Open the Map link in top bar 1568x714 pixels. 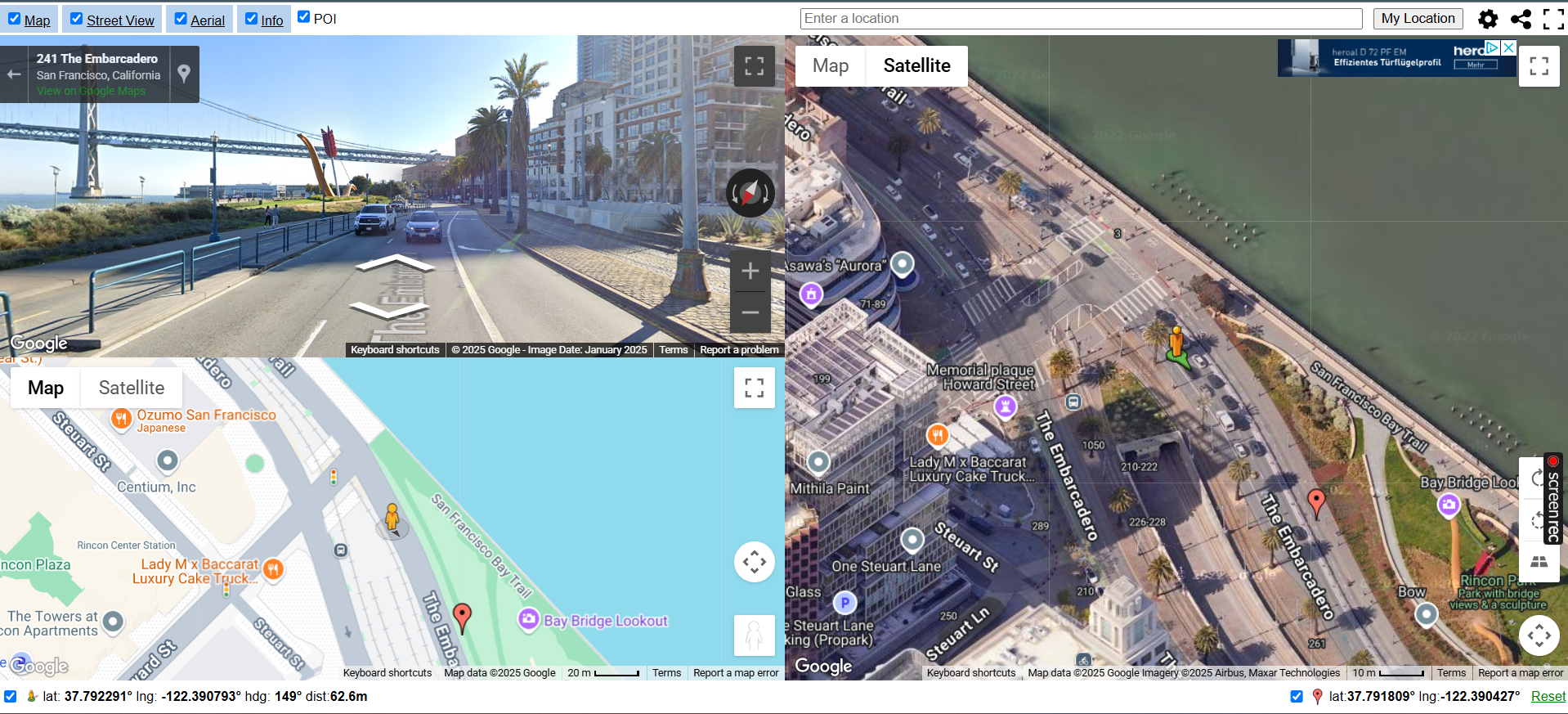point(37,20)
